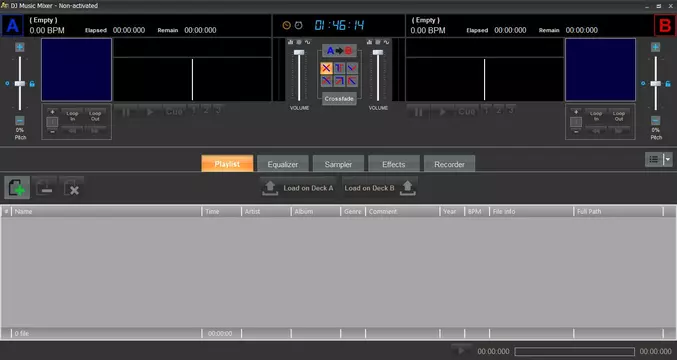Click the orange clock icon near timer
This screenshot has width=677, height=360.
(x=287, y=25)
